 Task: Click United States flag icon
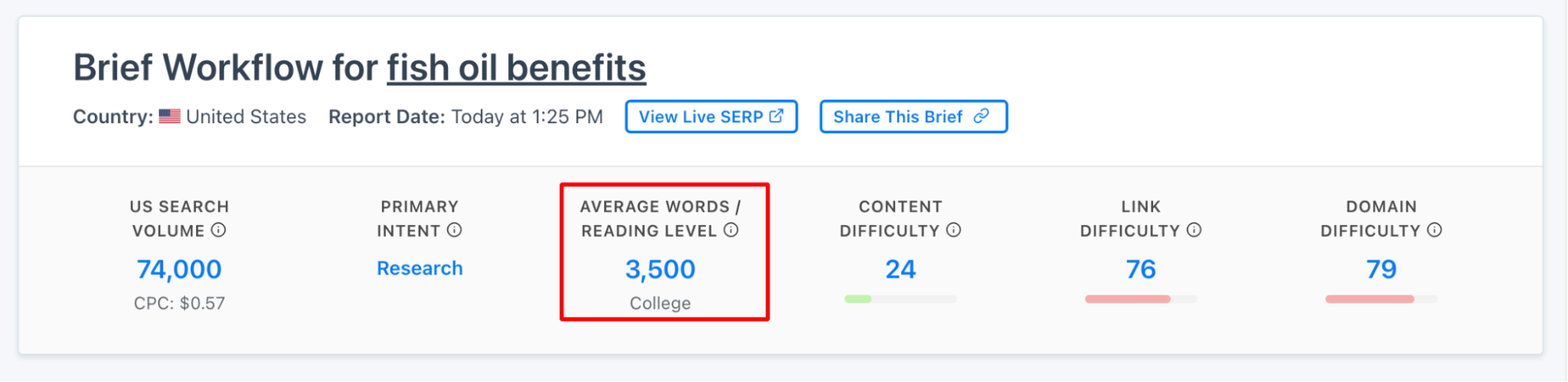(x=169, y=116)
